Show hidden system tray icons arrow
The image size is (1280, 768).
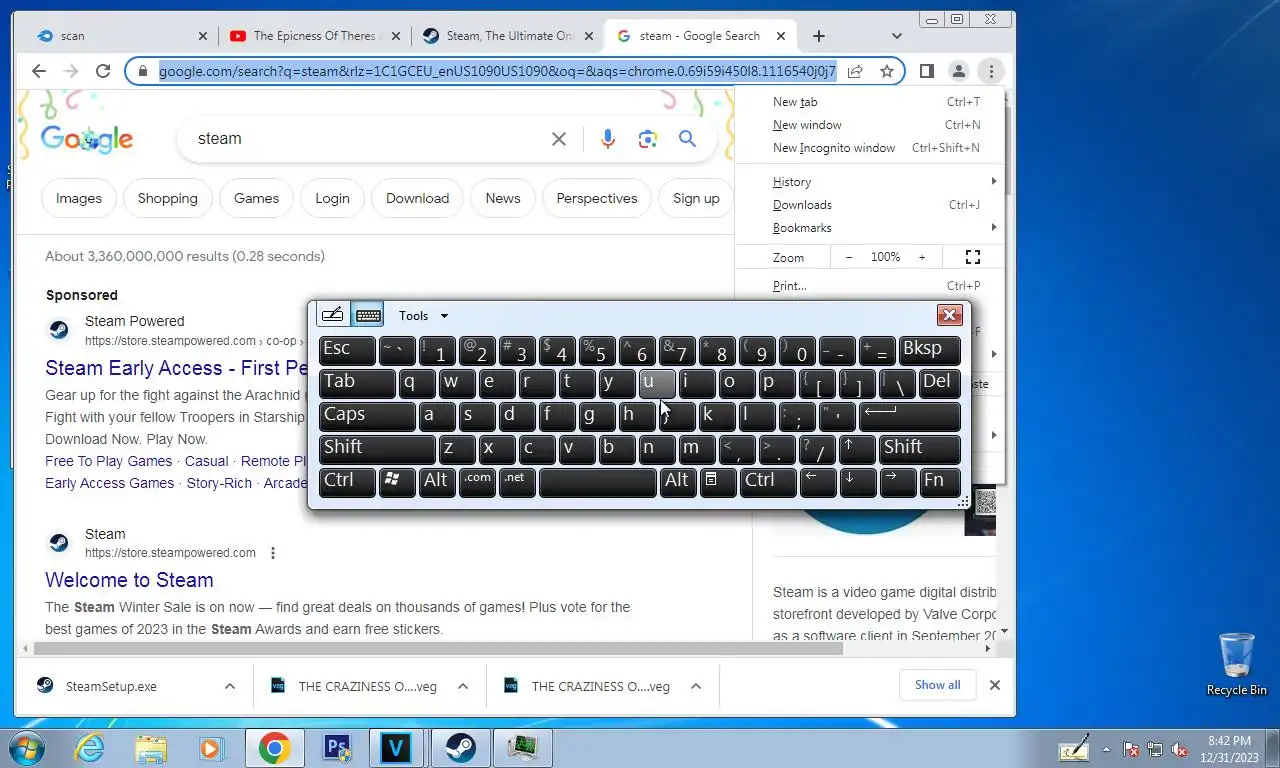(1105, 749)
